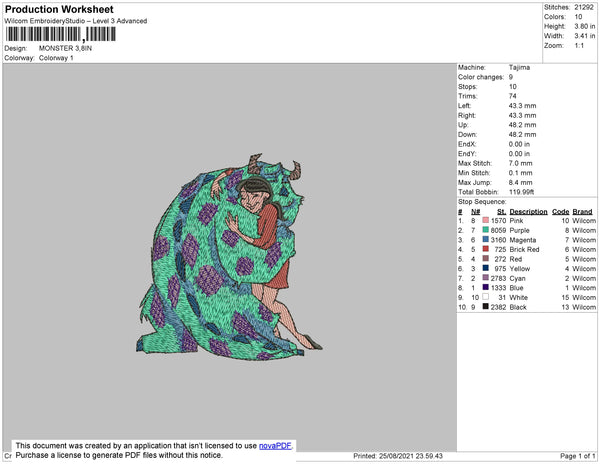The image size is (600, 464).
Task: Click the printed date '25/08/2021 23.59.43'
Action: [x=411, y=456]
